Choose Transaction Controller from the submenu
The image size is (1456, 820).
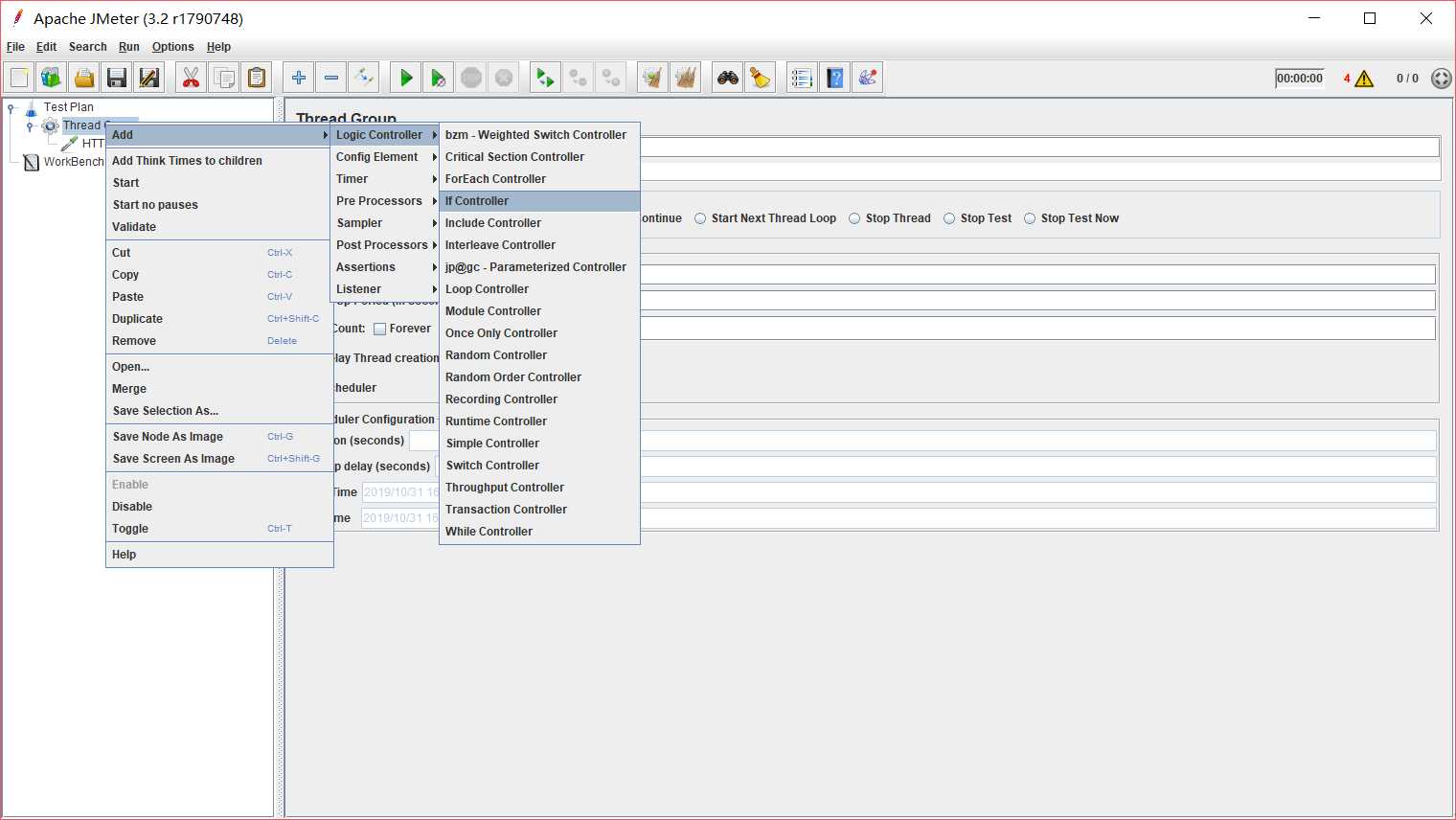[539, 510]
